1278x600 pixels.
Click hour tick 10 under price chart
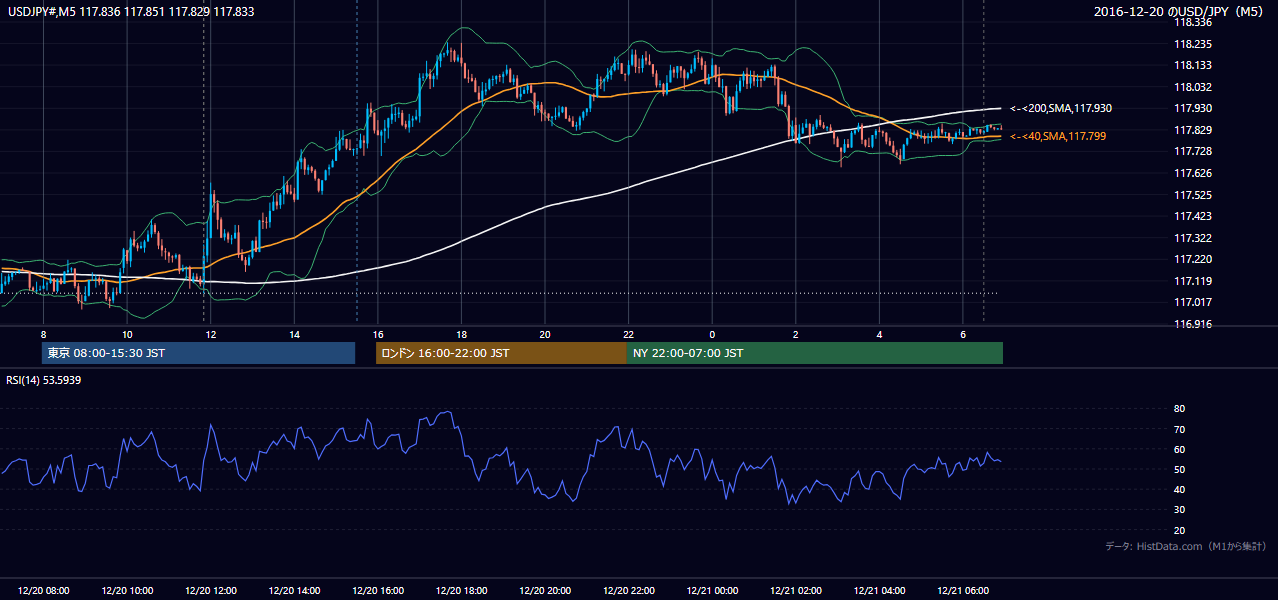click(x=127, y=333)
